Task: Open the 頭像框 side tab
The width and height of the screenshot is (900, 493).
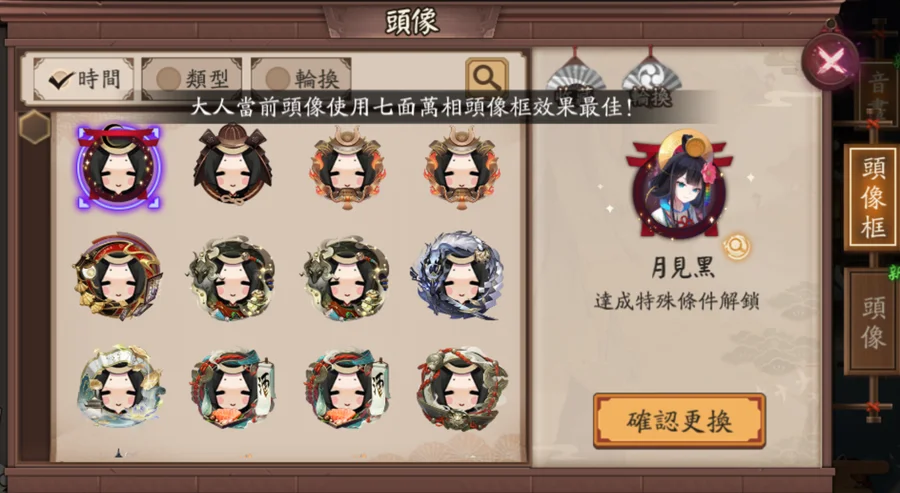Action: (x=871, y=197)
